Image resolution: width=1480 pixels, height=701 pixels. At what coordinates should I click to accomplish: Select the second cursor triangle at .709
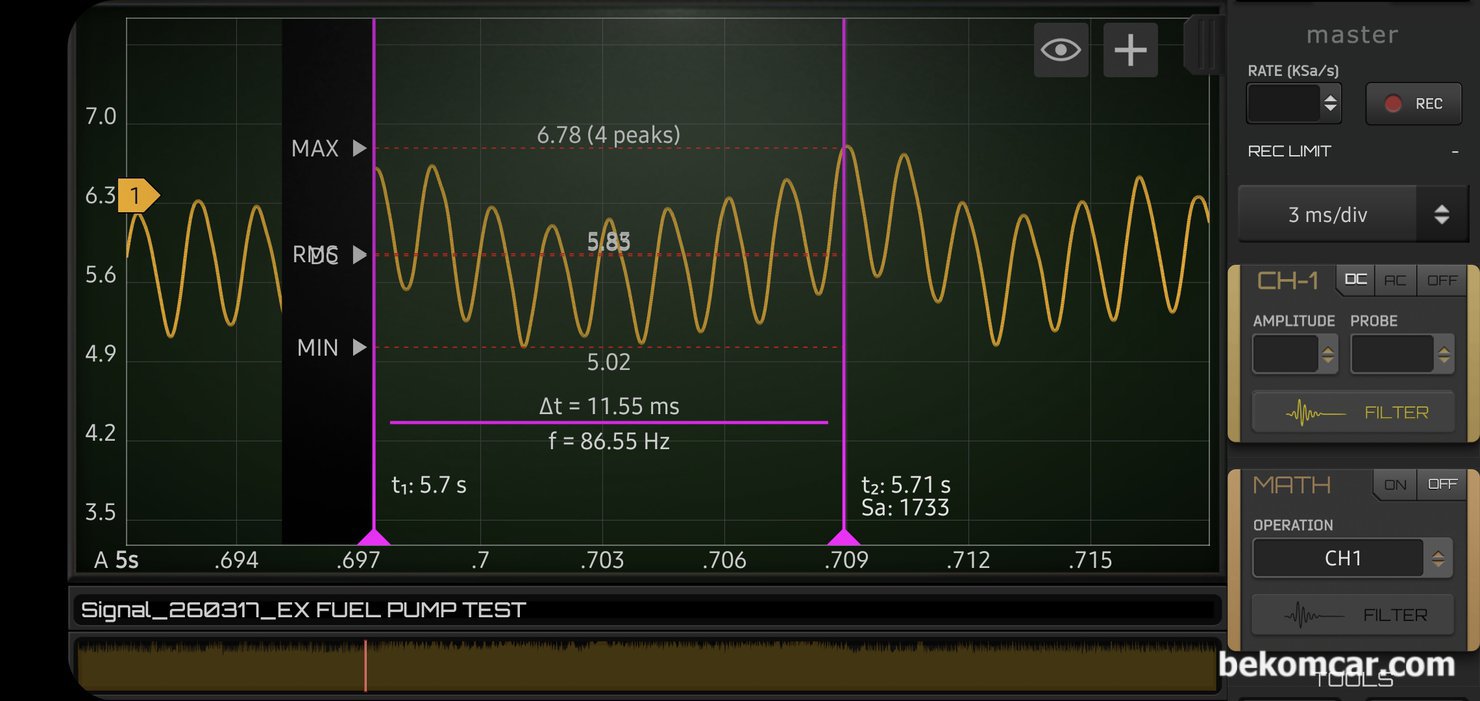coord(844,537)
